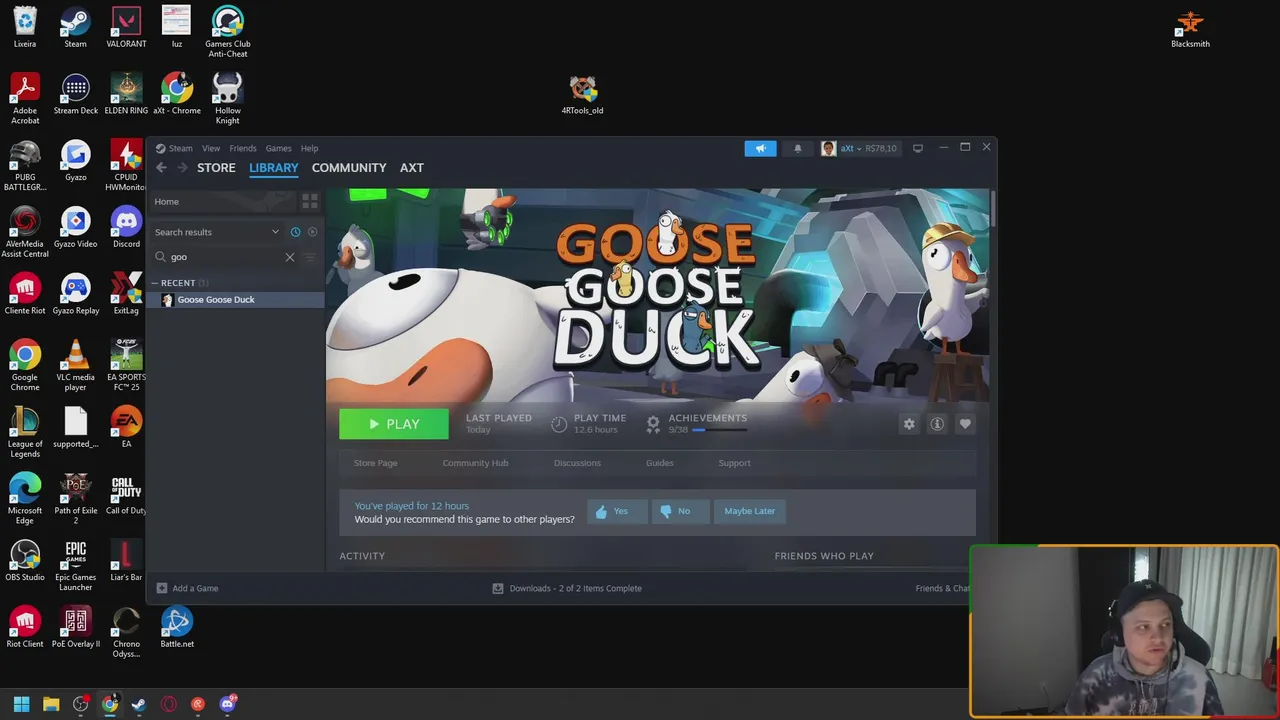Select the Hollow Knight desktop icon
This screenshot has height=720, width=1280.
click(x=227, y=98)
